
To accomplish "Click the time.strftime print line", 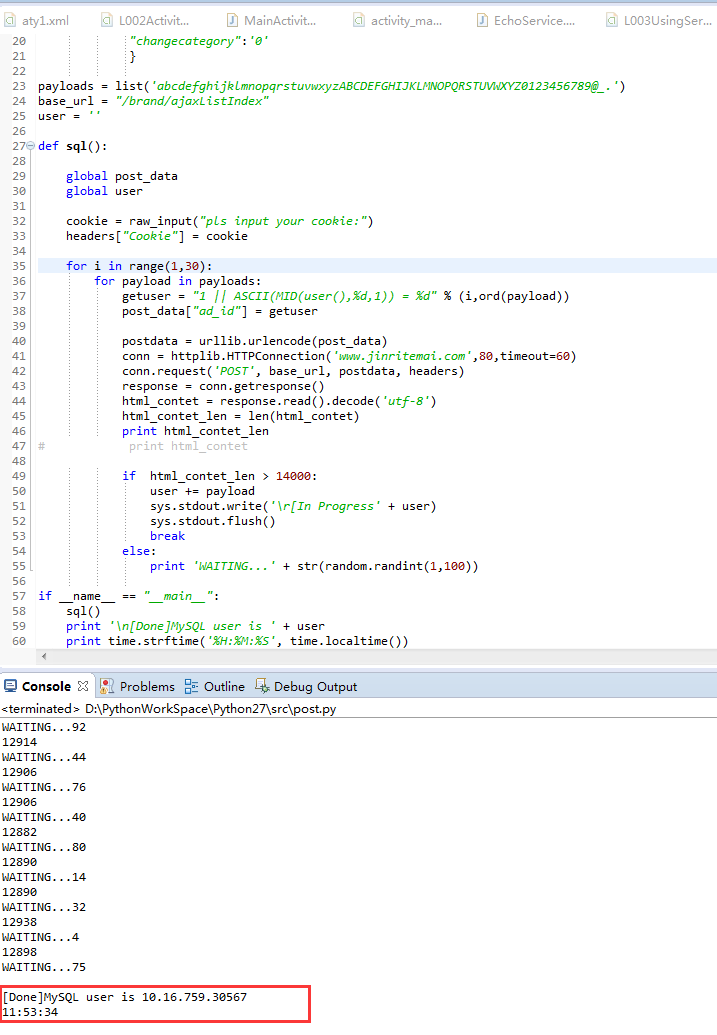I will pos(237,641).
